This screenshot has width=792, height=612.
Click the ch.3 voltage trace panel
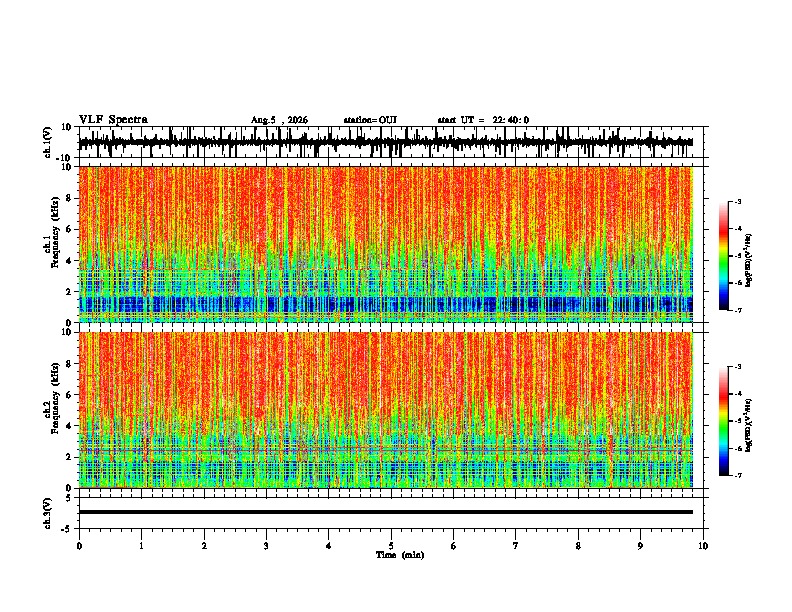tap(390, 513)
